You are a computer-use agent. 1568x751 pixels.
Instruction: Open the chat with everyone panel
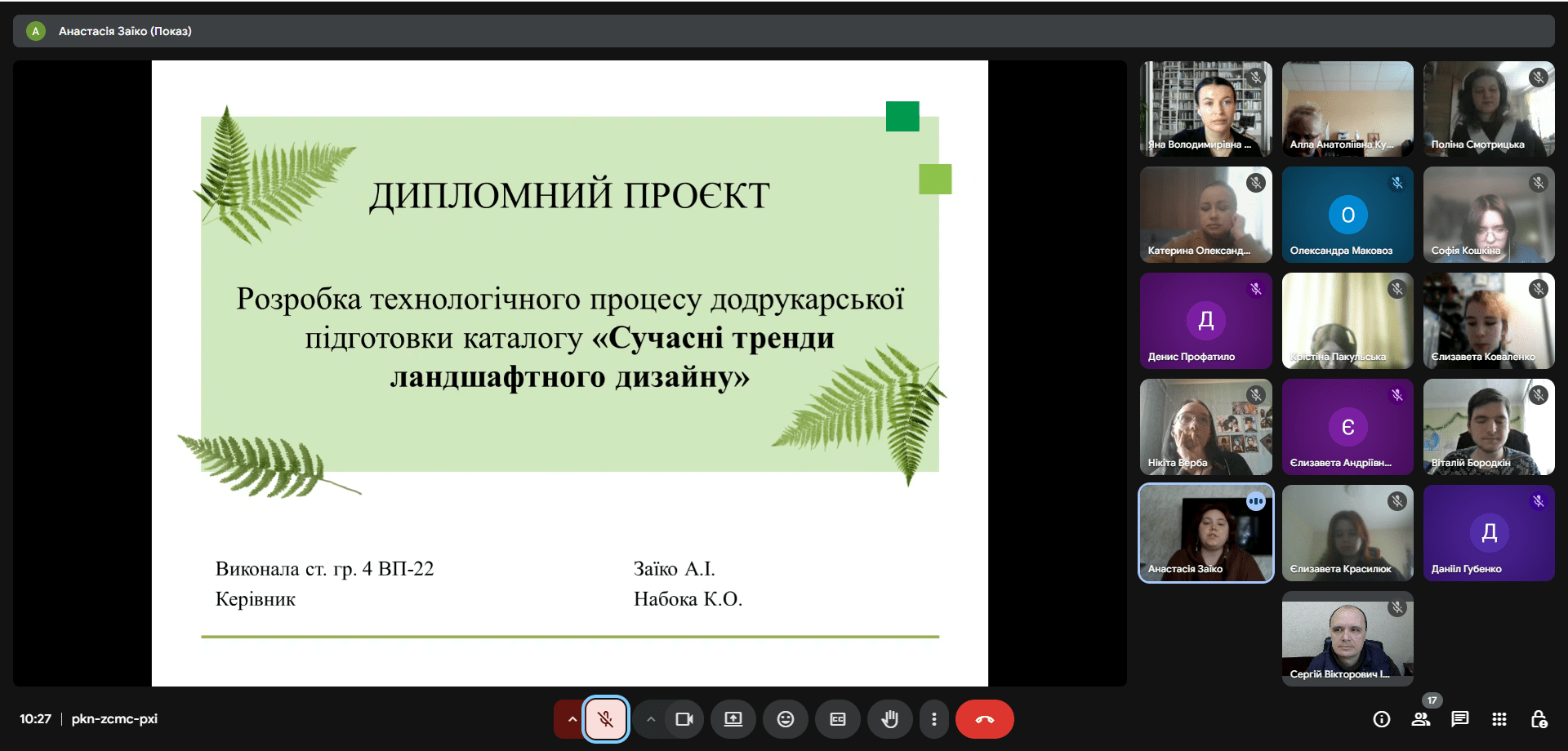pos(1460,719)
